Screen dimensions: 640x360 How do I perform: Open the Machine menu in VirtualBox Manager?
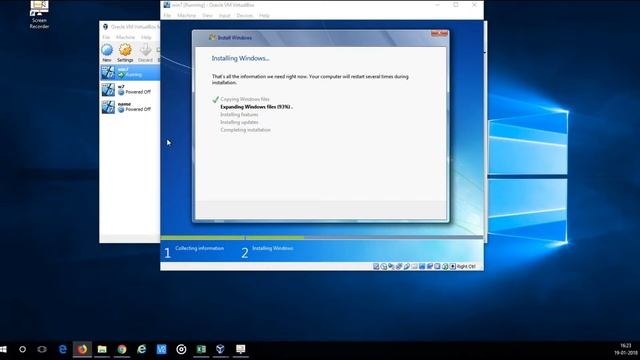[x=125, y=37]
